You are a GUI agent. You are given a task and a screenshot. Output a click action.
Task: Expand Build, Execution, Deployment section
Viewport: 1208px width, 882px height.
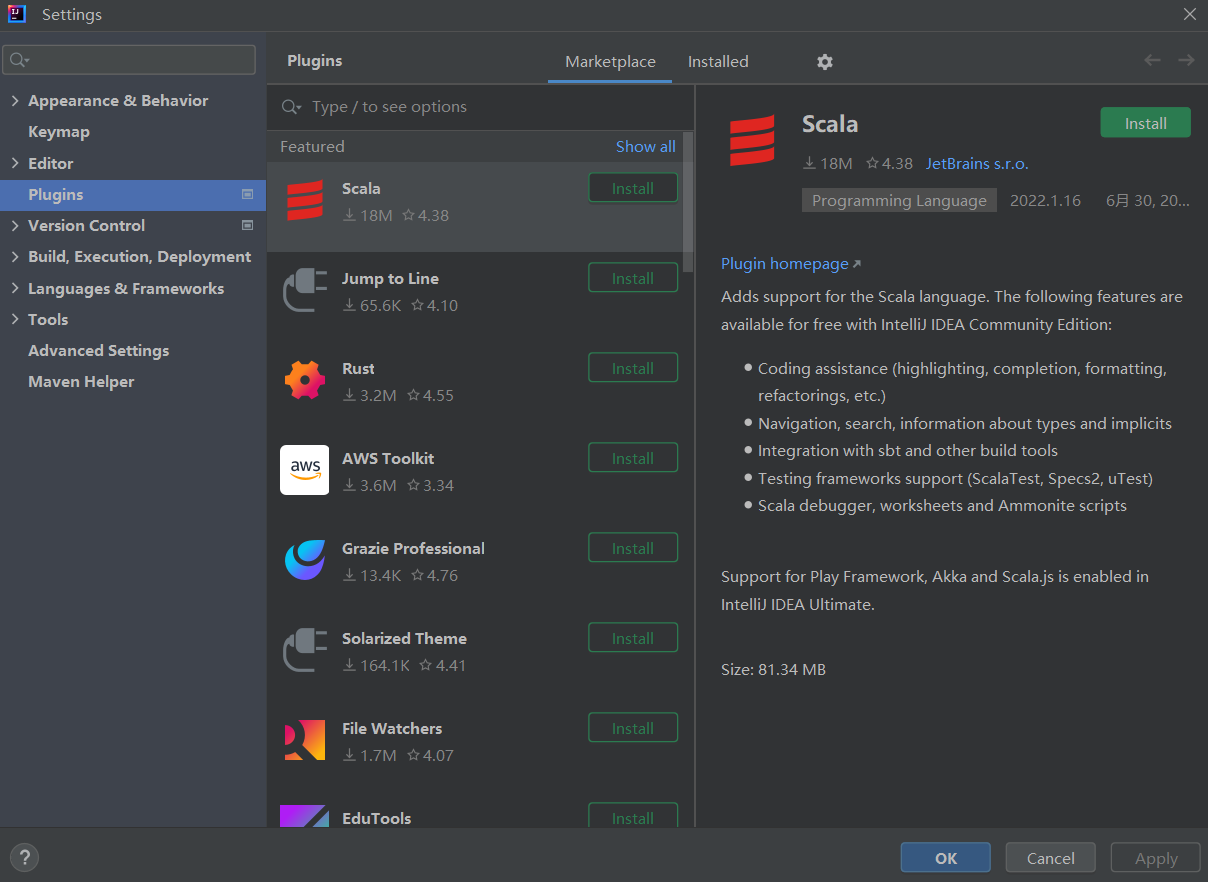click(x=15, y=257)
